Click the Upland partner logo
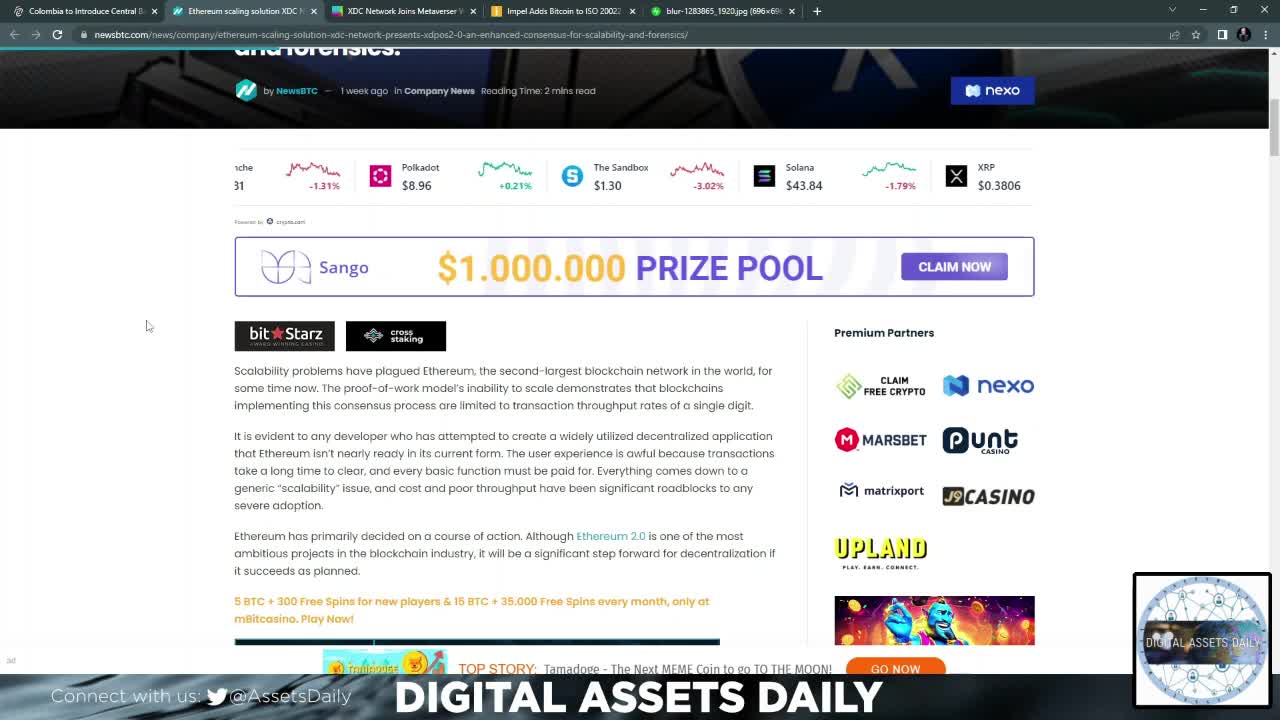 pyautogui.click(x=881, y=552)
